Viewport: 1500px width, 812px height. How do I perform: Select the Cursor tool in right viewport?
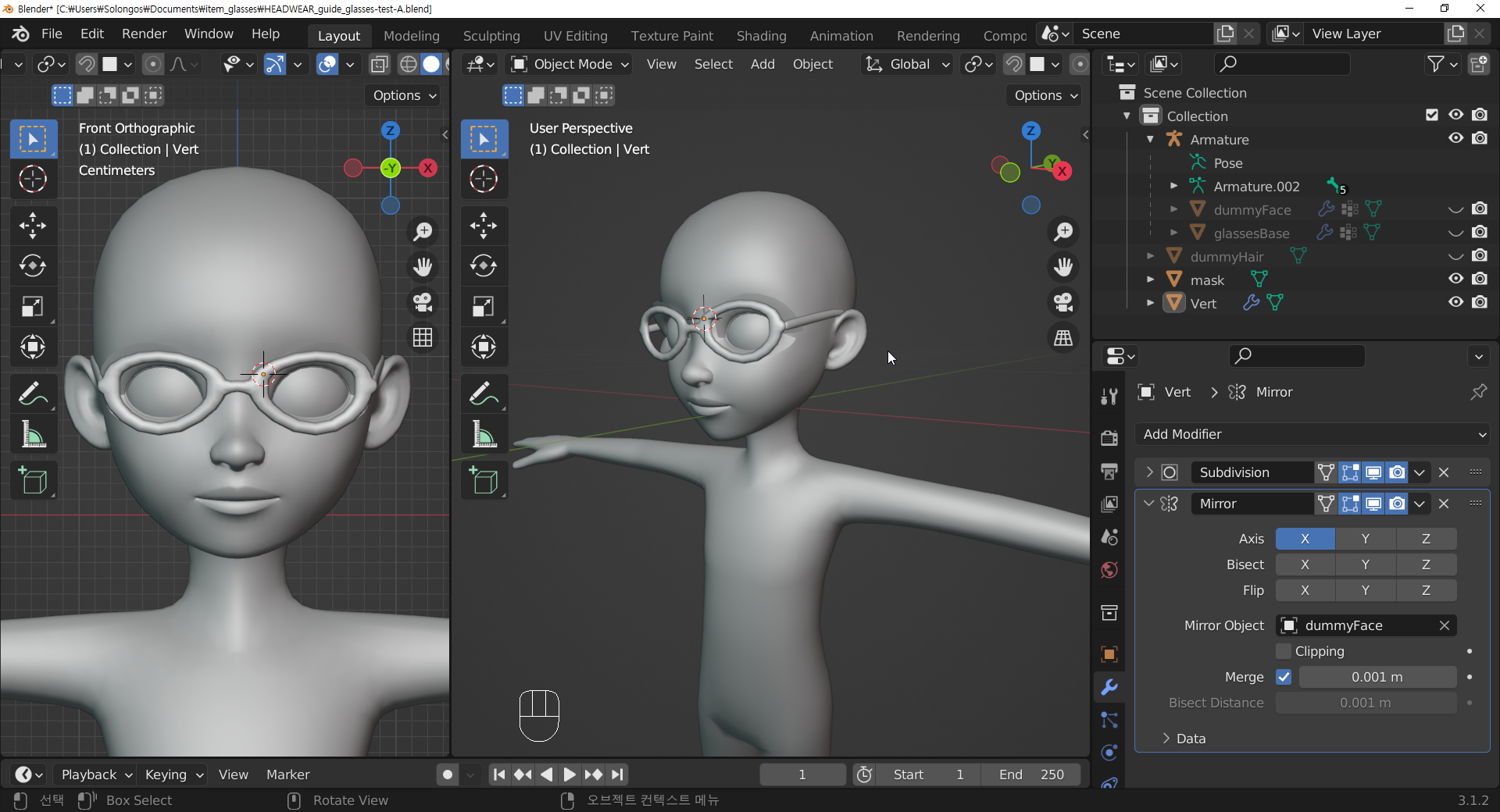coord(484,180)
